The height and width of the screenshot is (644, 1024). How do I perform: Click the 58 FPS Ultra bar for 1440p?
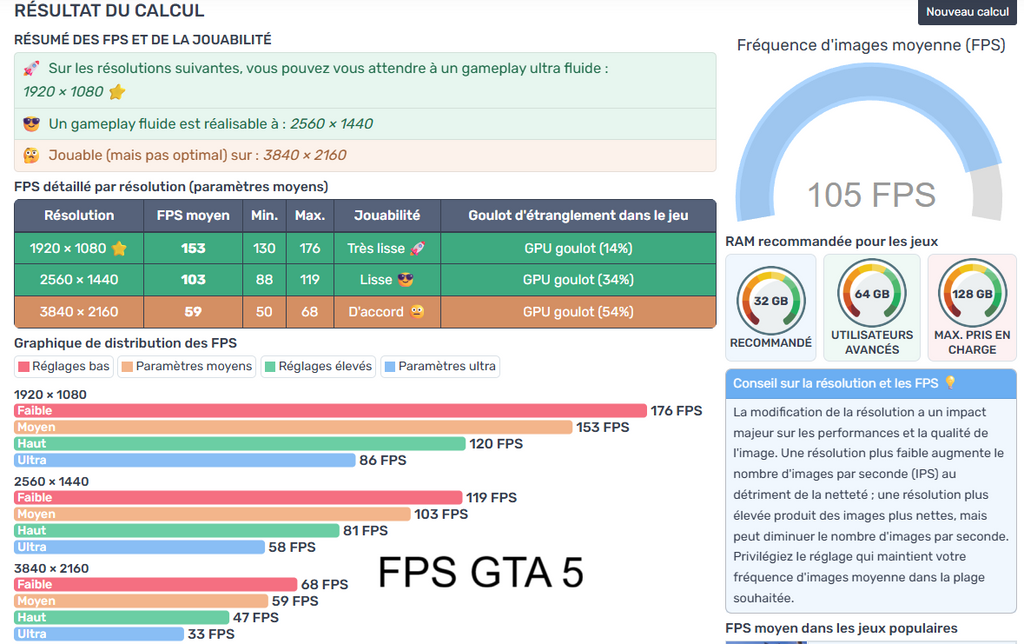[139, 547]
